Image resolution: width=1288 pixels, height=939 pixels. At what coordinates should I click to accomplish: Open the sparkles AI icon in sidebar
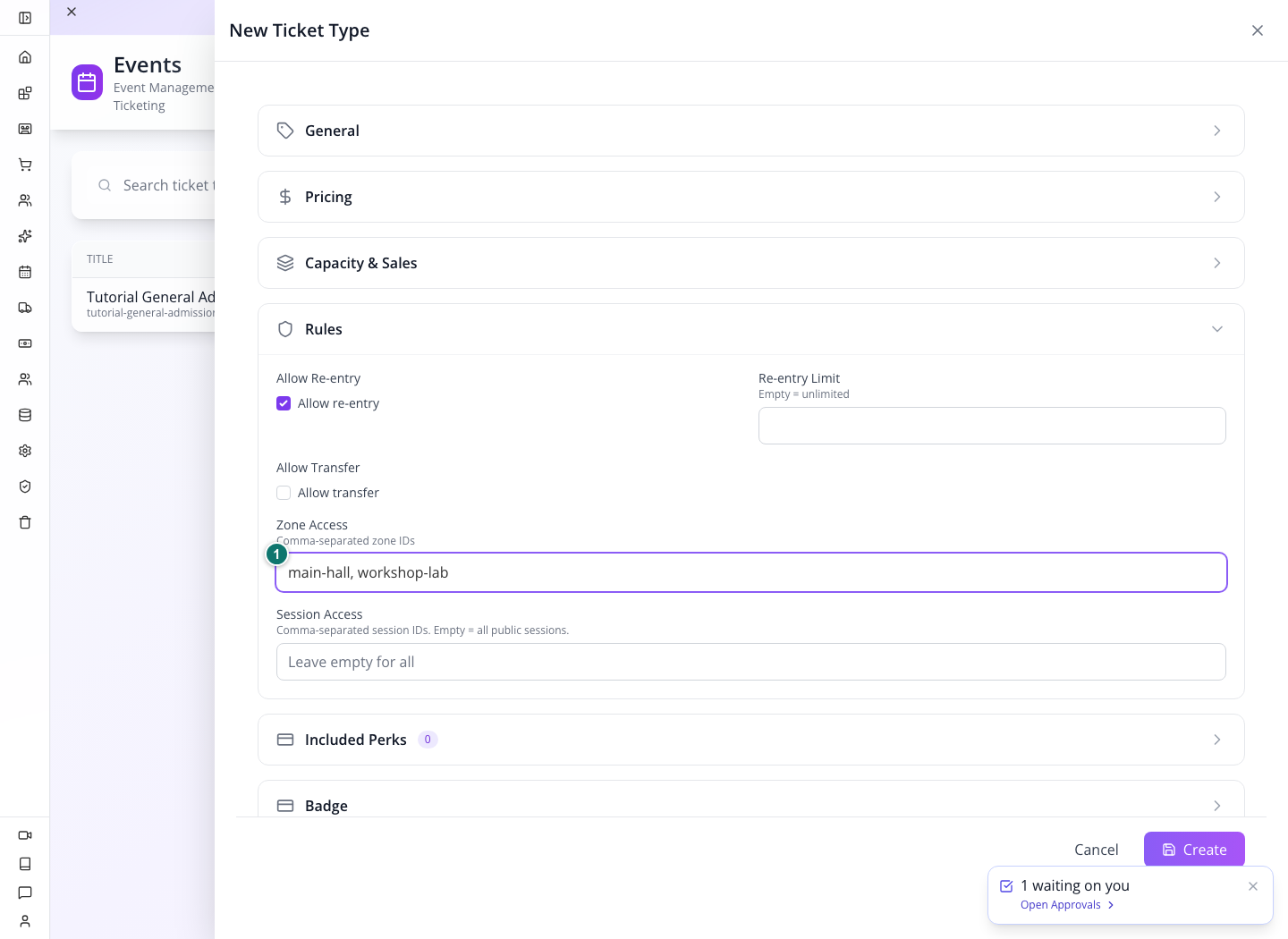(x=25, y=236)
